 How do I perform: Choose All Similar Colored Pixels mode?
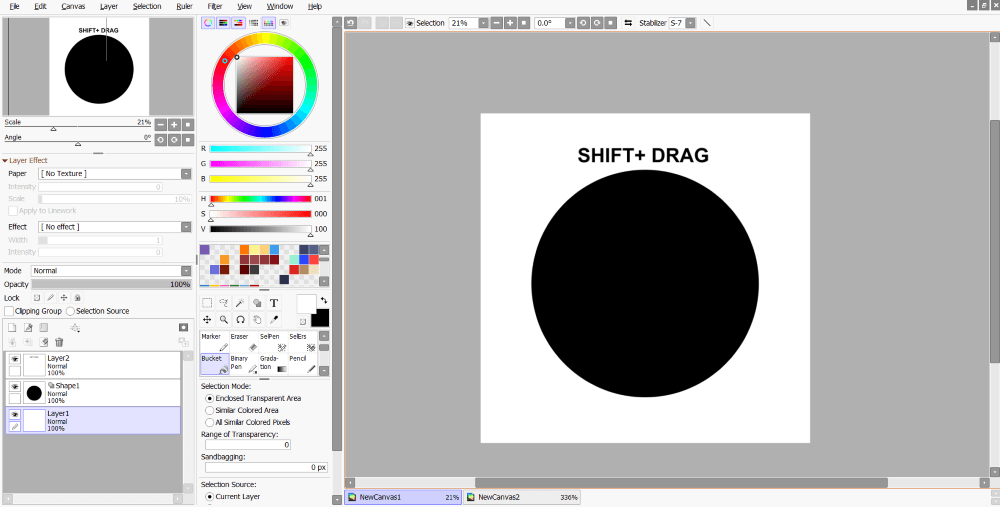[209, 422]
